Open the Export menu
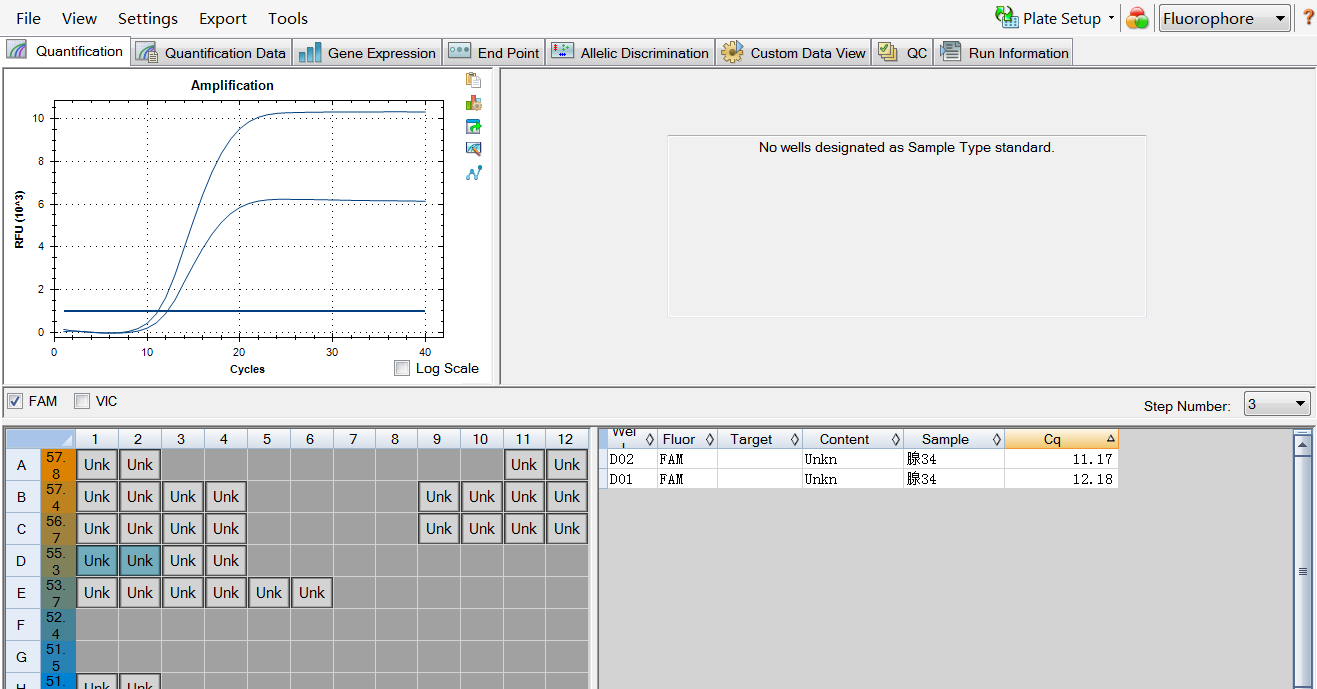 pos(223,18)
